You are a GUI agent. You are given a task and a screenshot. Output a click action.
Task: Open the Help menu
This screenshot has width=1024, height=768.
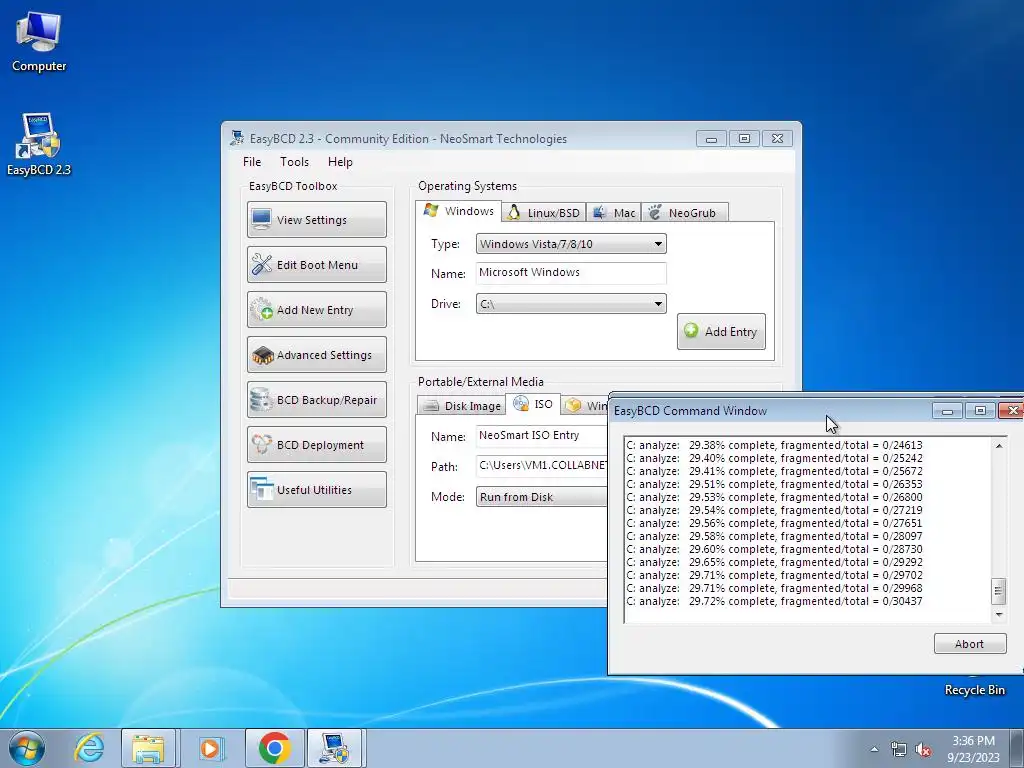click(x=340, y=162)
